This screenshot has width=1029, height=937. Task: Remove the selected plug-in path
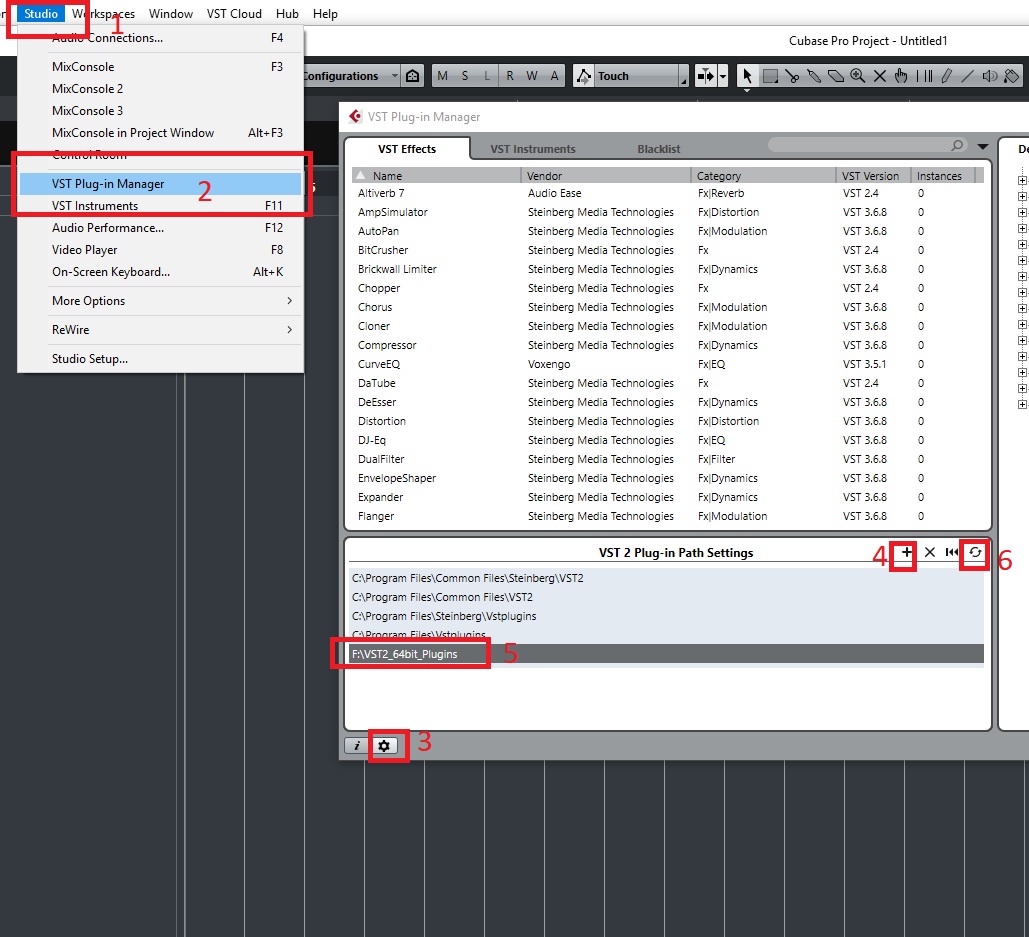929,552
